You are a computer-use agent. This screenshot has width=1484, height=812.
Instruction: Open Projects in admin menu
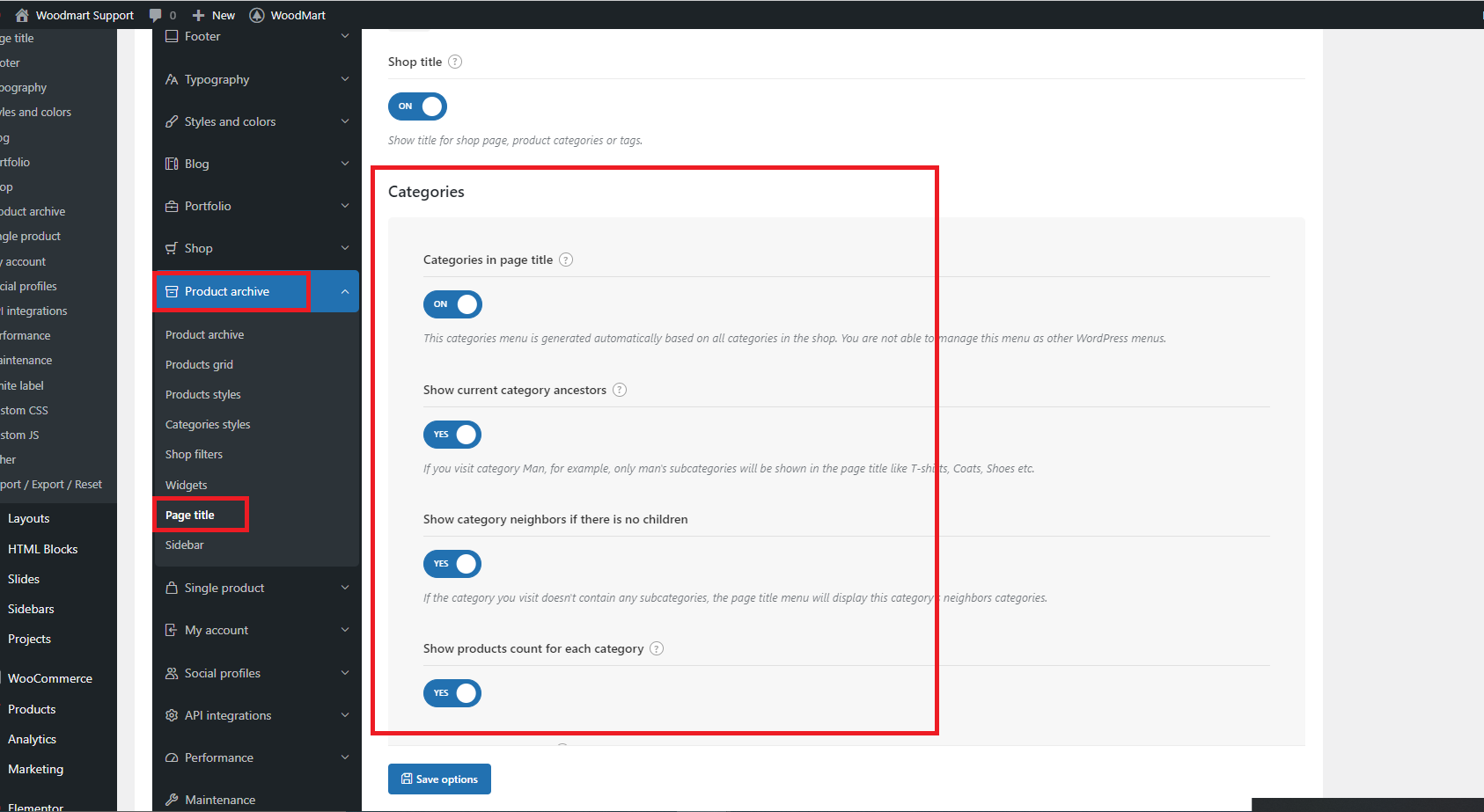30,639
